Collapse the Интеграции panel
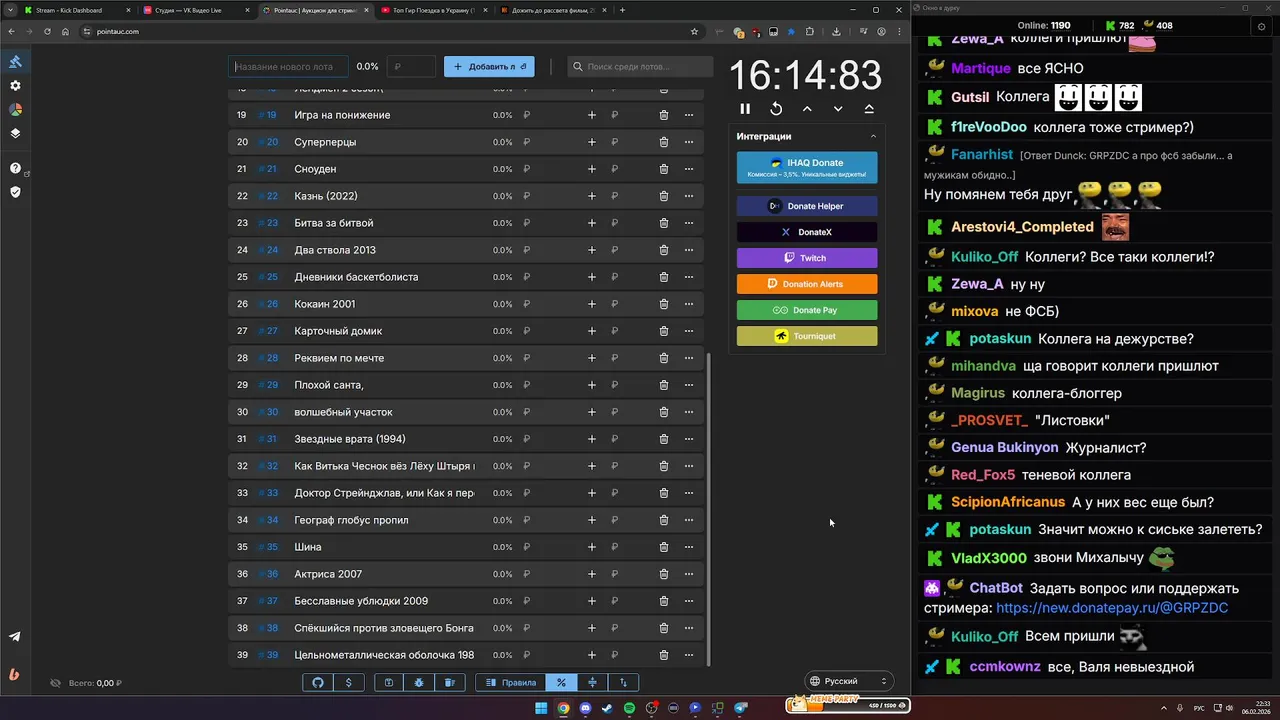This screenshot has width=1280, height=720. (x=873, y=136)
